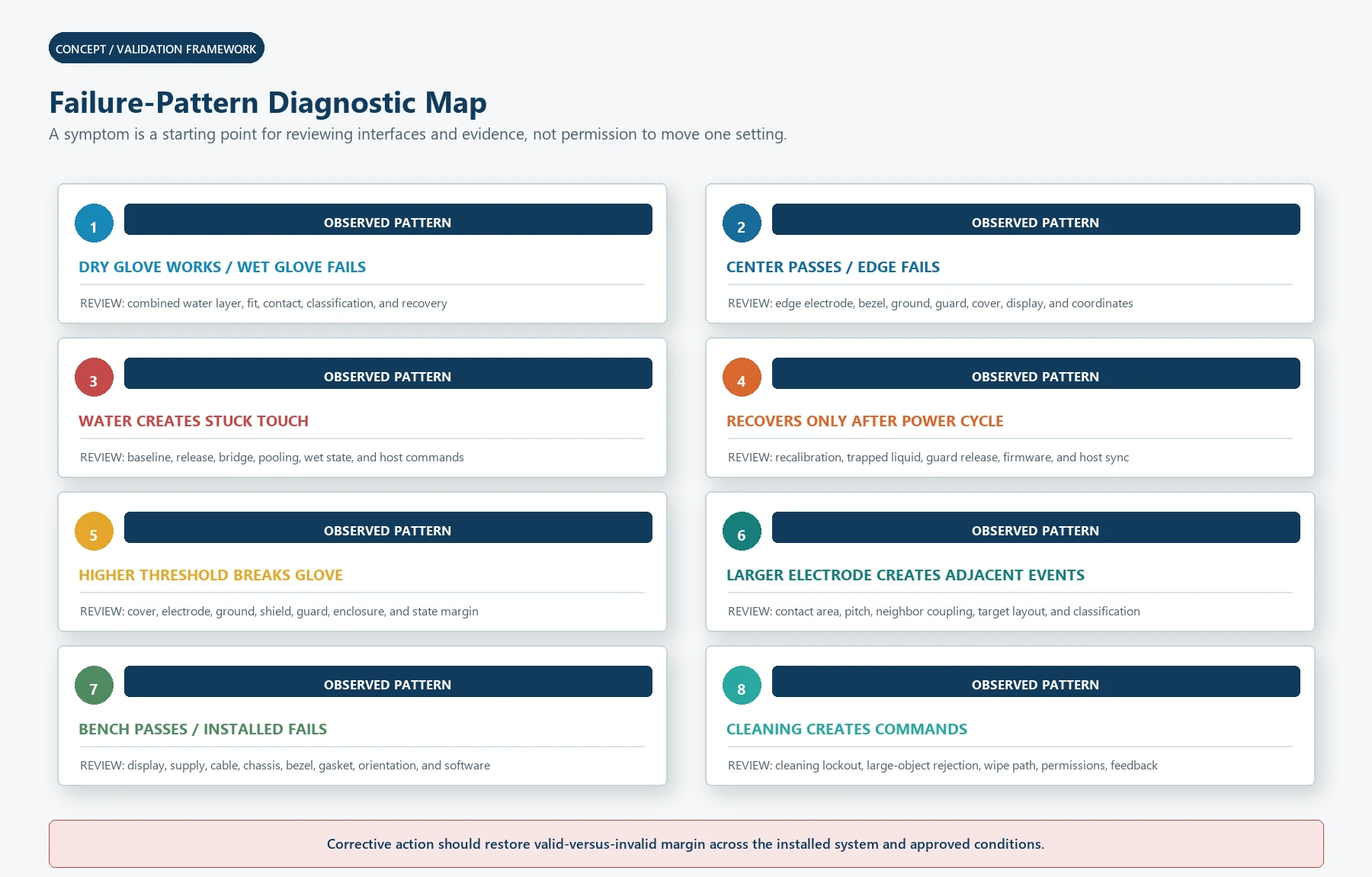Click Observed Pattern bar in card 6
The width and height of the screenshot is (1372, 877).
[x=1036, y=528]
